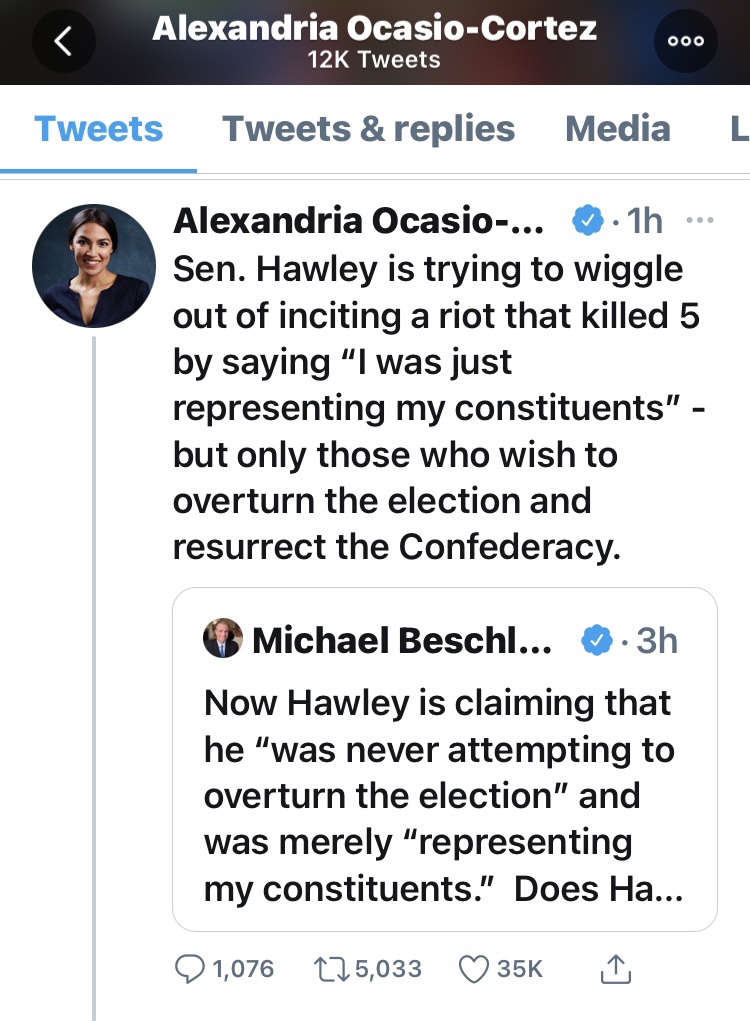Open the three-dot profile options menu
Viewport: 750px width, 1021px height.
pos(685,41)
